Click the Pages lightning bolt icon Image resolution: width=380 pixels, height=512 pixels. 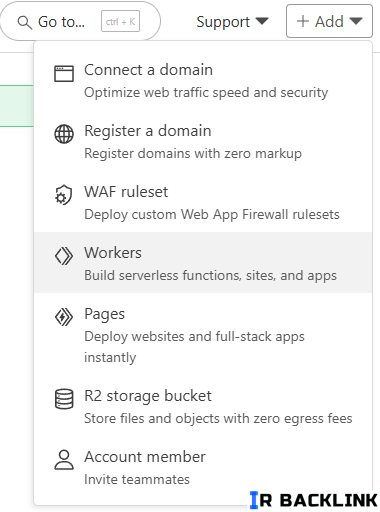click(x=64, y=317)
